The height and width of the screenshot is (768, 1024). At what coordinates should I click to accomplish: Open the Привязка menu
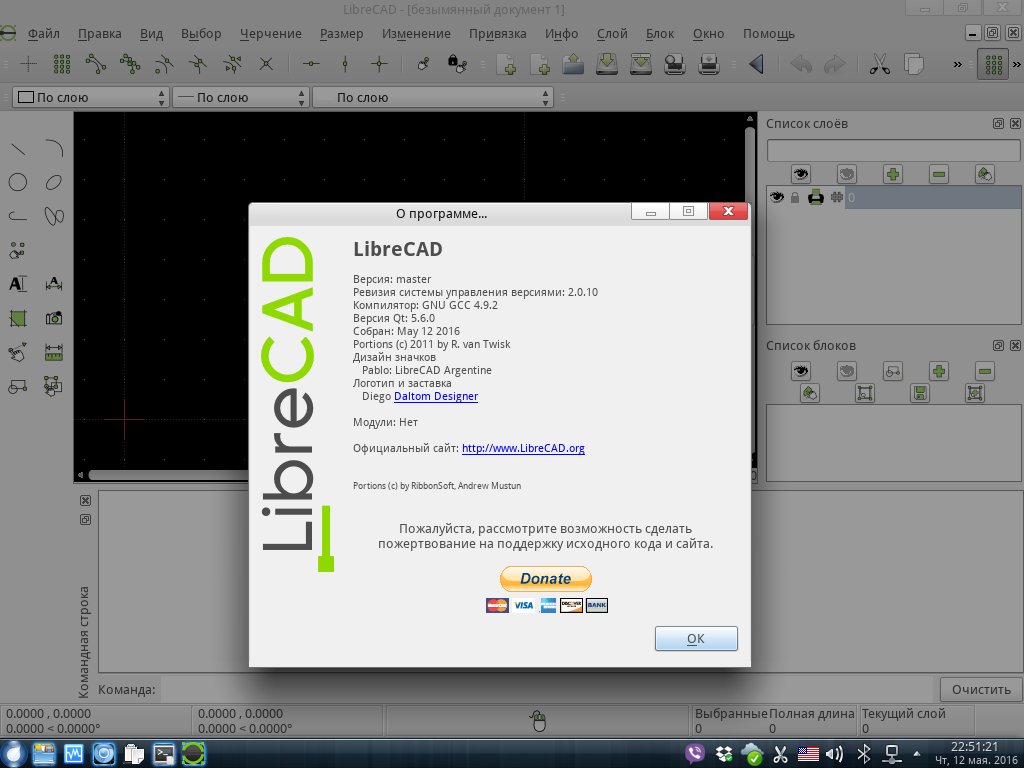498,33
